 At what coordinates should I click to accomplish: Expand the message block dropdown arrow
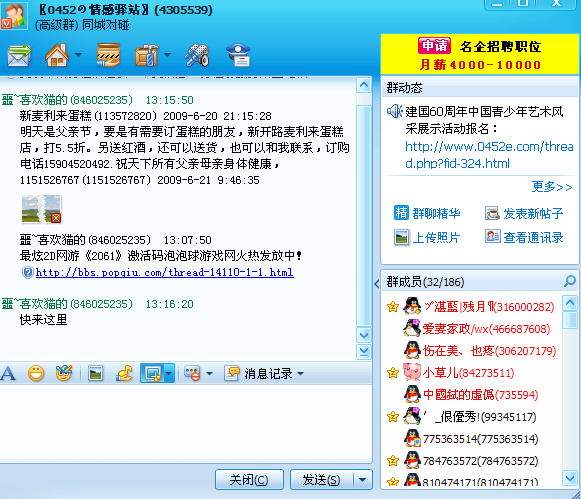209,373
